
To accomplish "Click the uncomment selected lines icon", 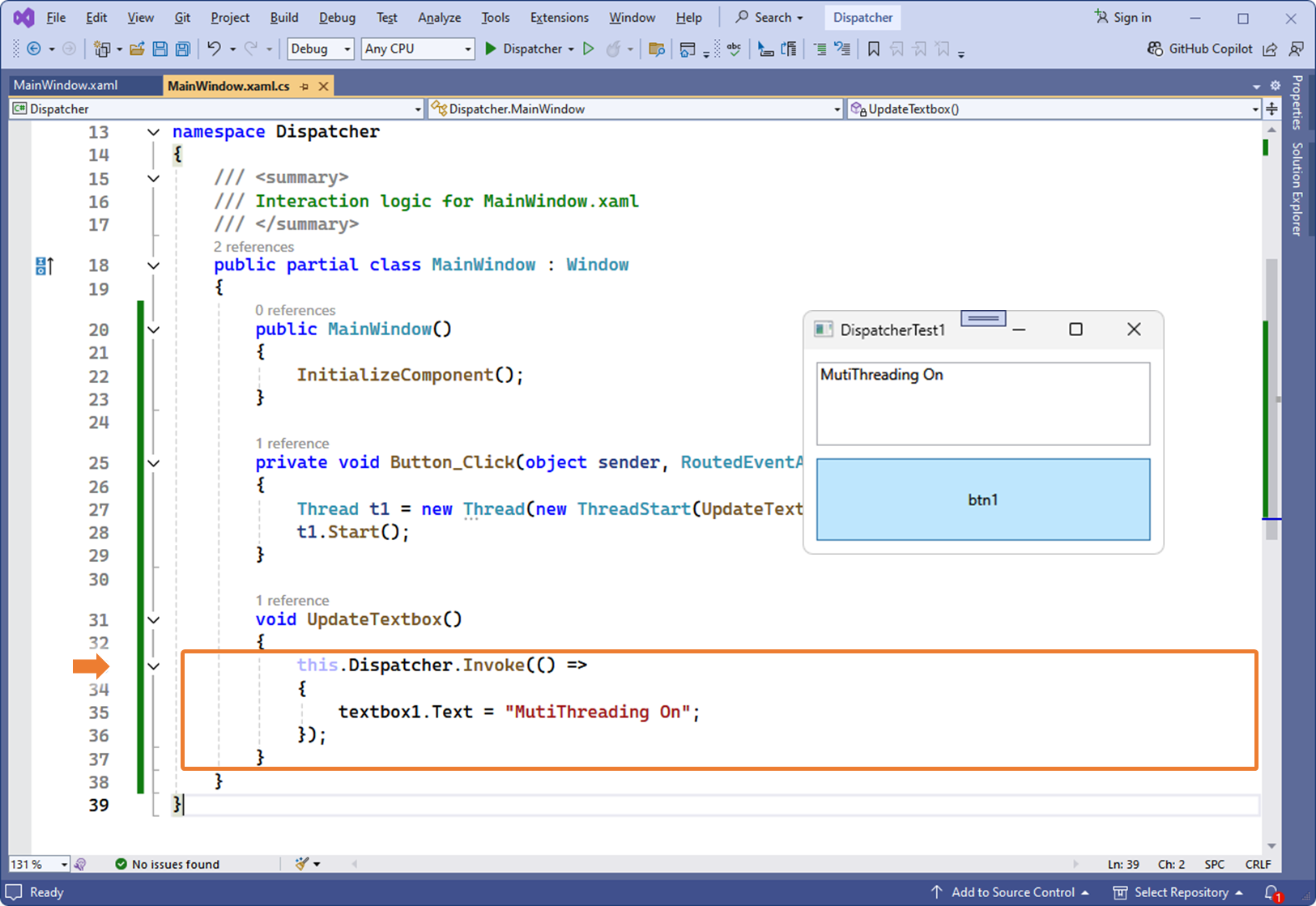I will tap(842, 49).
